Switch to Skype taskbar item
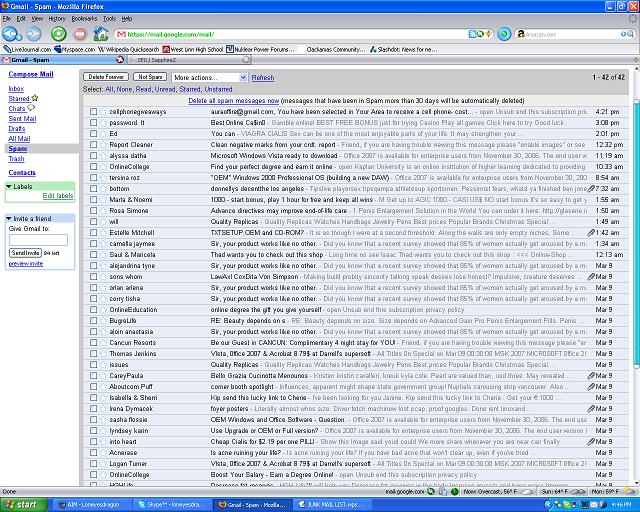The height and width of the screenshot is (512, 640). [x=172, y=505]
